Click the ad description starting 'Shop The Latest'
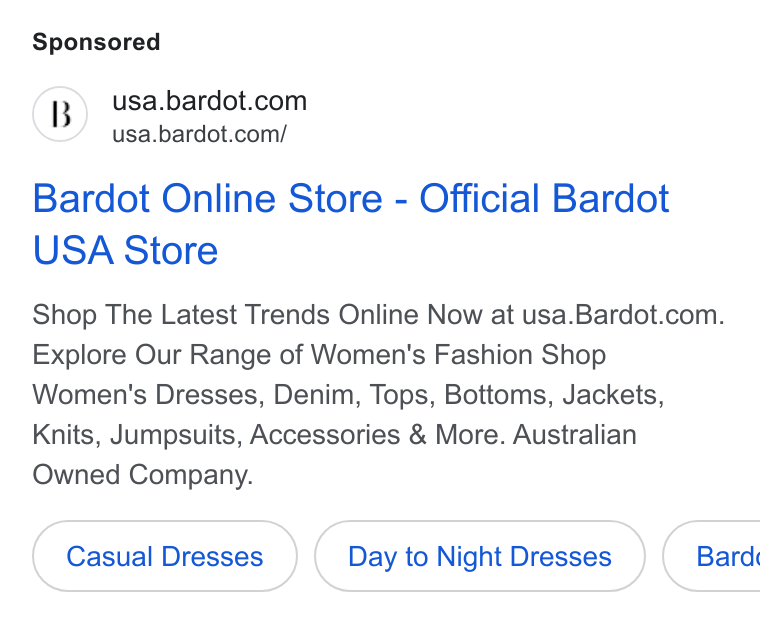 click(378, 394)
